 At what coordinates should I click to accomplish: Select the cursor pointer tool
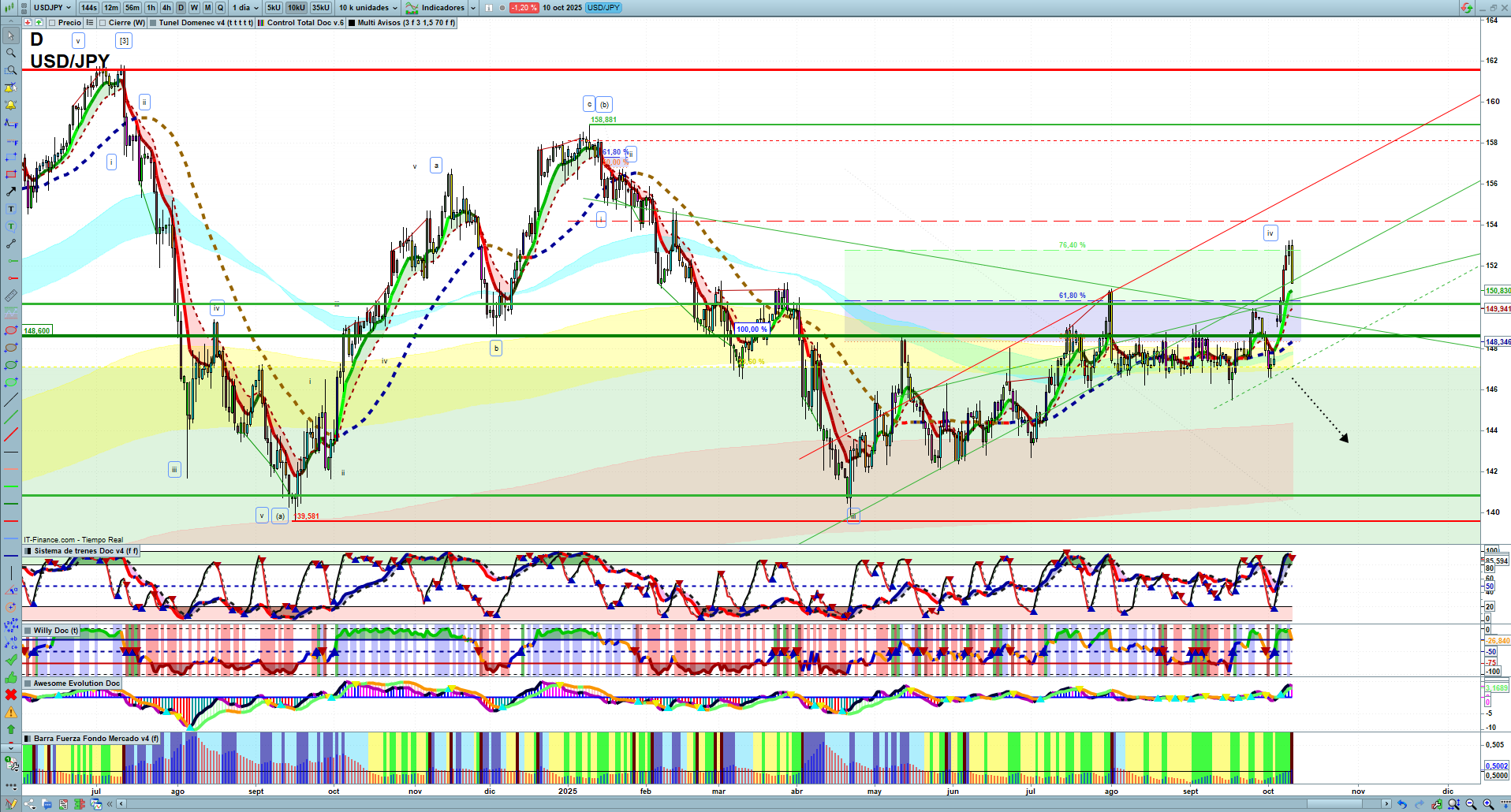coord(11,35)
